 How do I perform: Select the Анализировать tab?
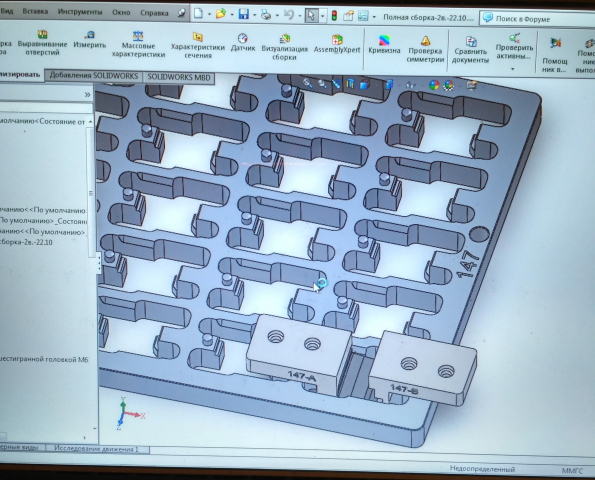20,74
